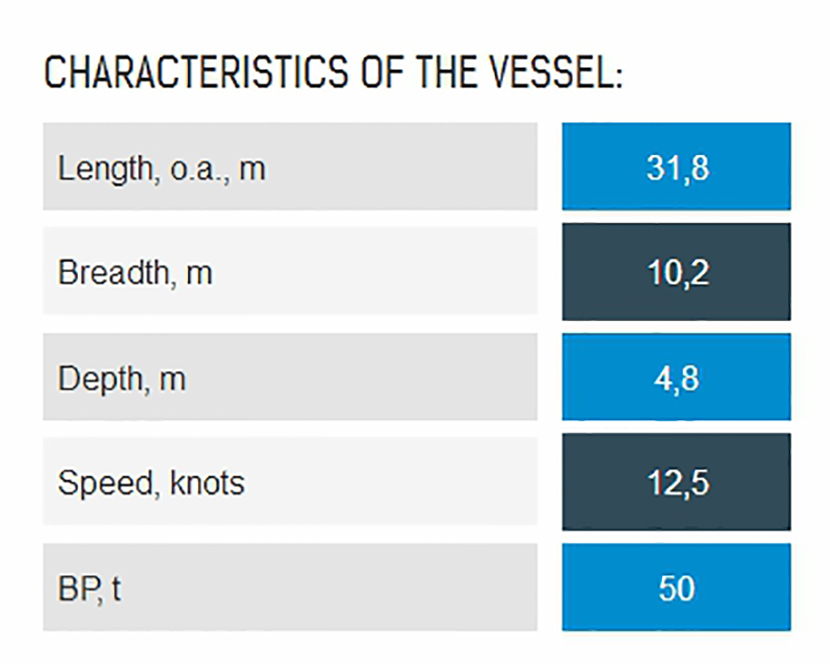Screen dimensions: 830x664
Task: Select the "Speed, knots" label row
Action: coord(290,483)
